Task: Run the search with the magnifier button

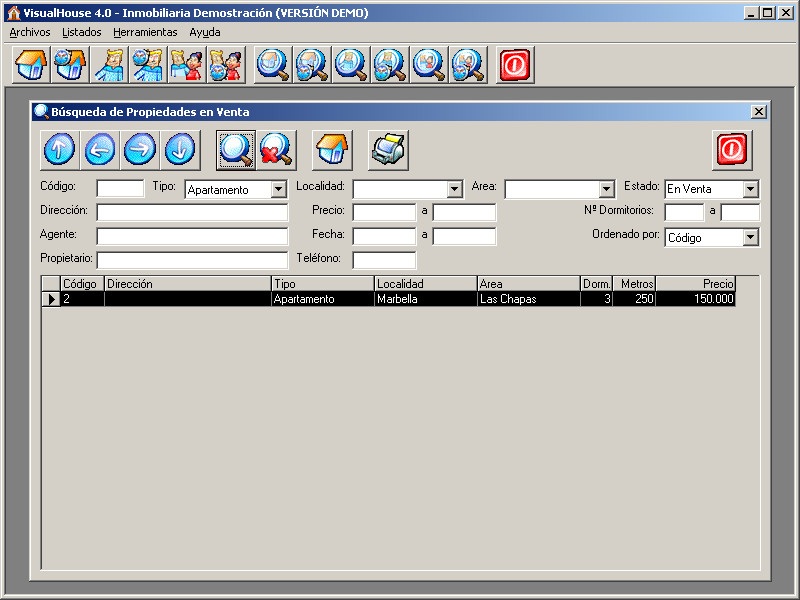Action: [x=236, y=150]
